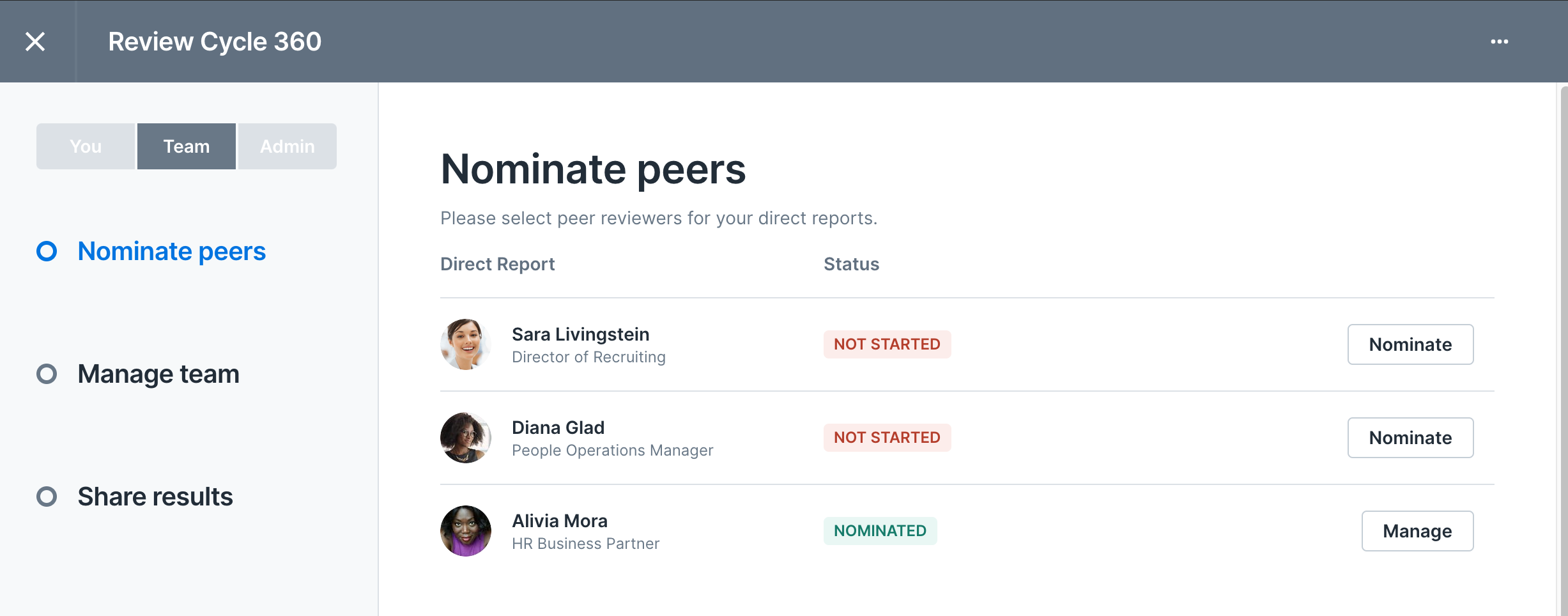Click Nominate for Sara Livingstein
The image size is (1568, 616).
(1410, 344)
